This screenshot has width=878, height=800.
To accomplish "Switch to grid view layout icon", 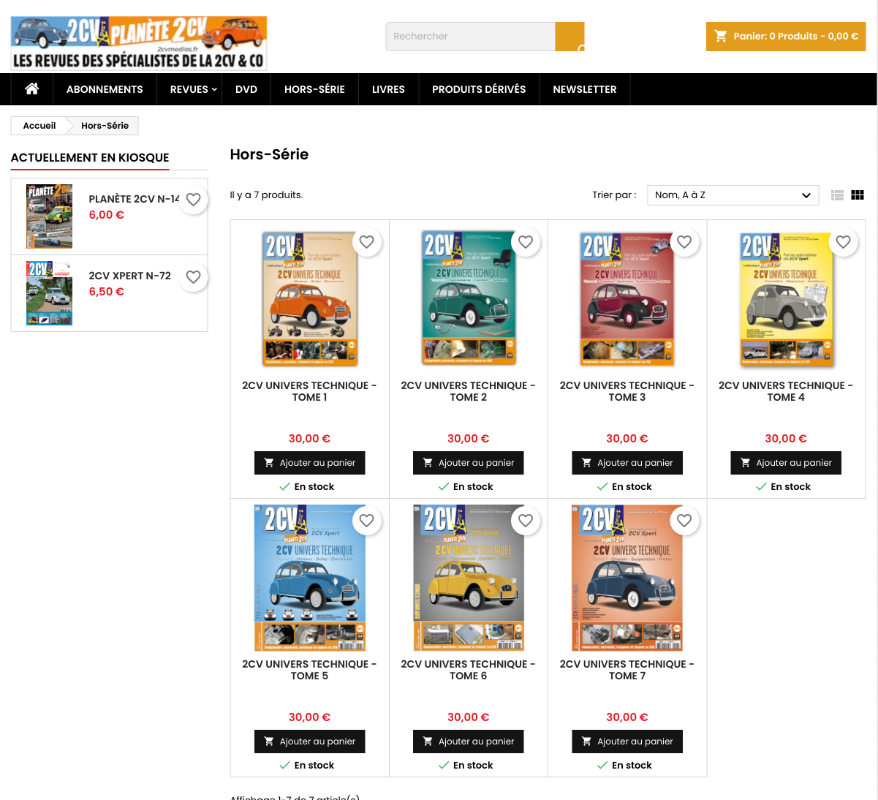I will tap(857, 195).
